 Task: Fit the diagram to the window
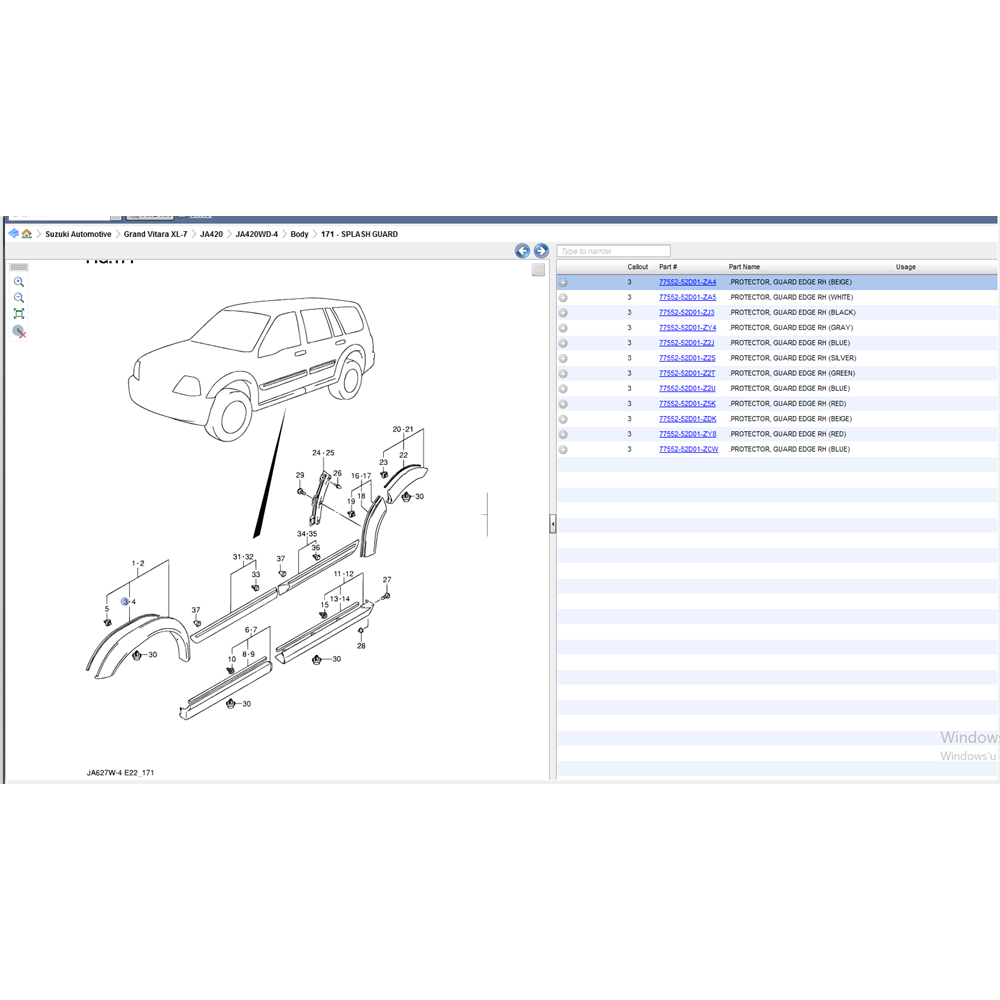tap(19, 314)
